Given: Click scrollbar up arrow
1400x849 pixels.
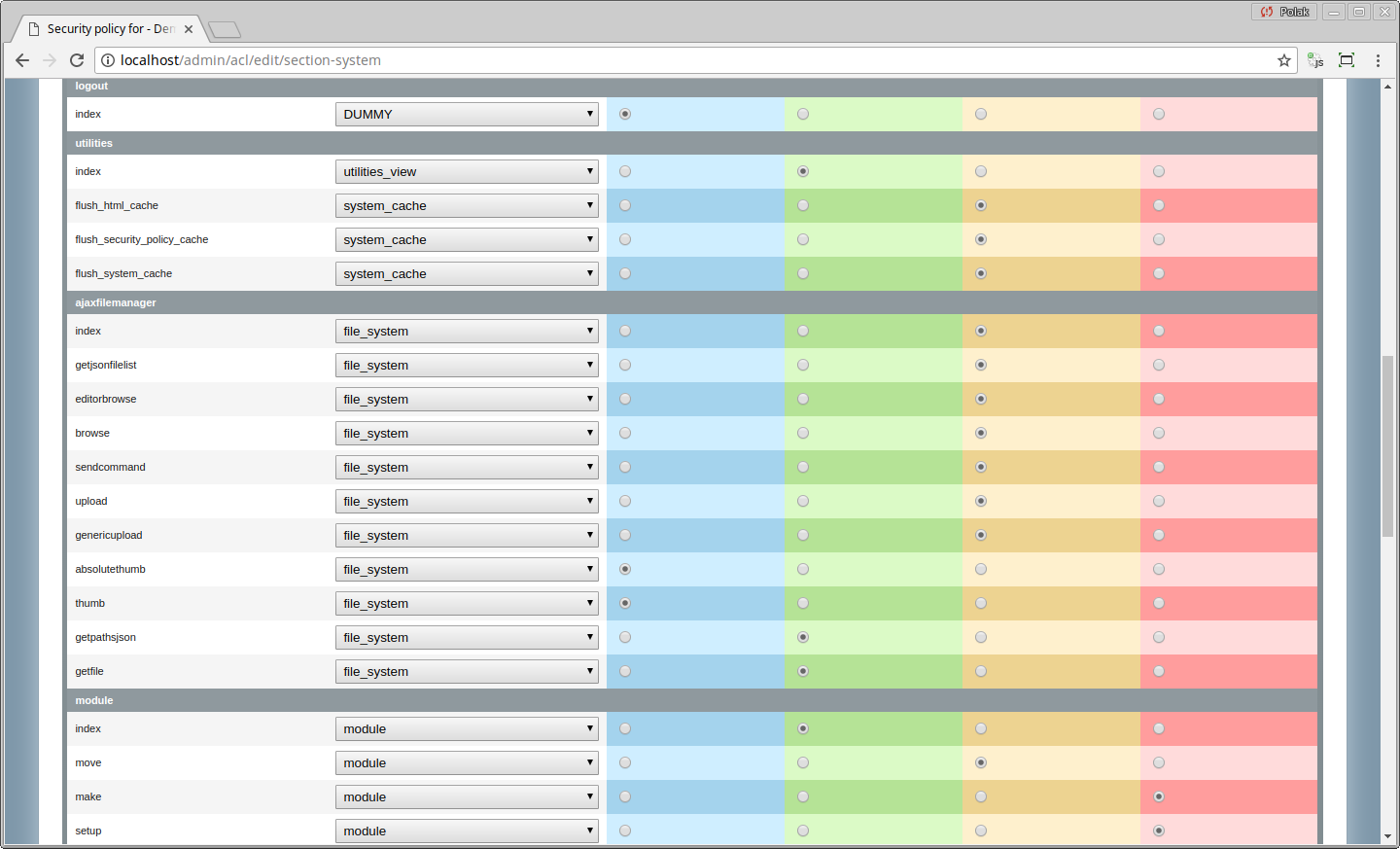Looking at the screenshot, I should 1387,87.
